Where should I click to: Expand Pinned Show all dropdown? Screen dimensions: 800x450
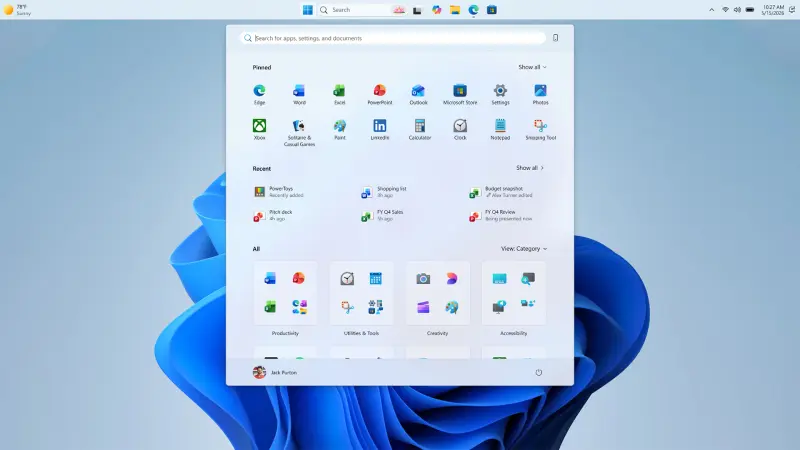click(532, 67)
